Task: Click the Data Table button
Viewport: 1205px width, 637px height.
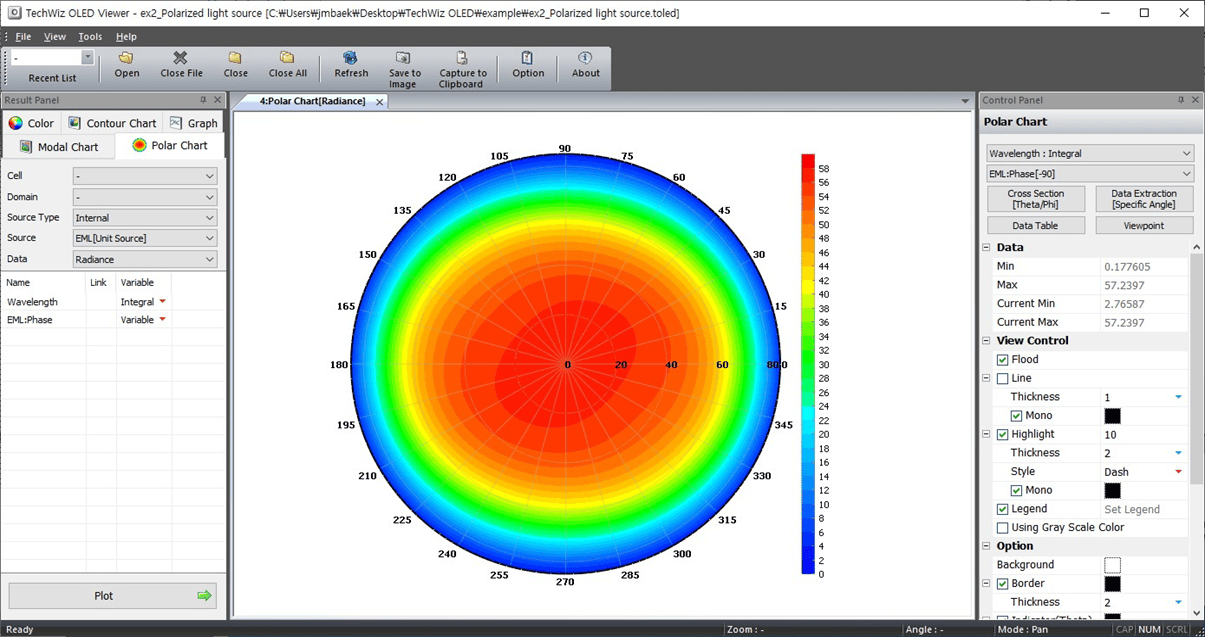Action: [x=1035, y=226]
